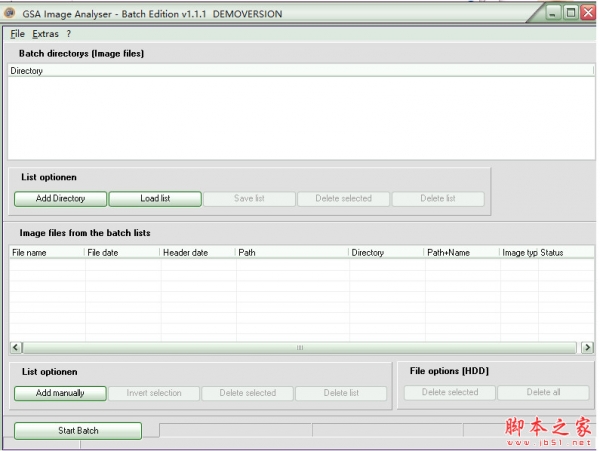Sort by Header date column header
Viewport: 600px width, 451px height.
pyautogui.click(x=197, y=252)
